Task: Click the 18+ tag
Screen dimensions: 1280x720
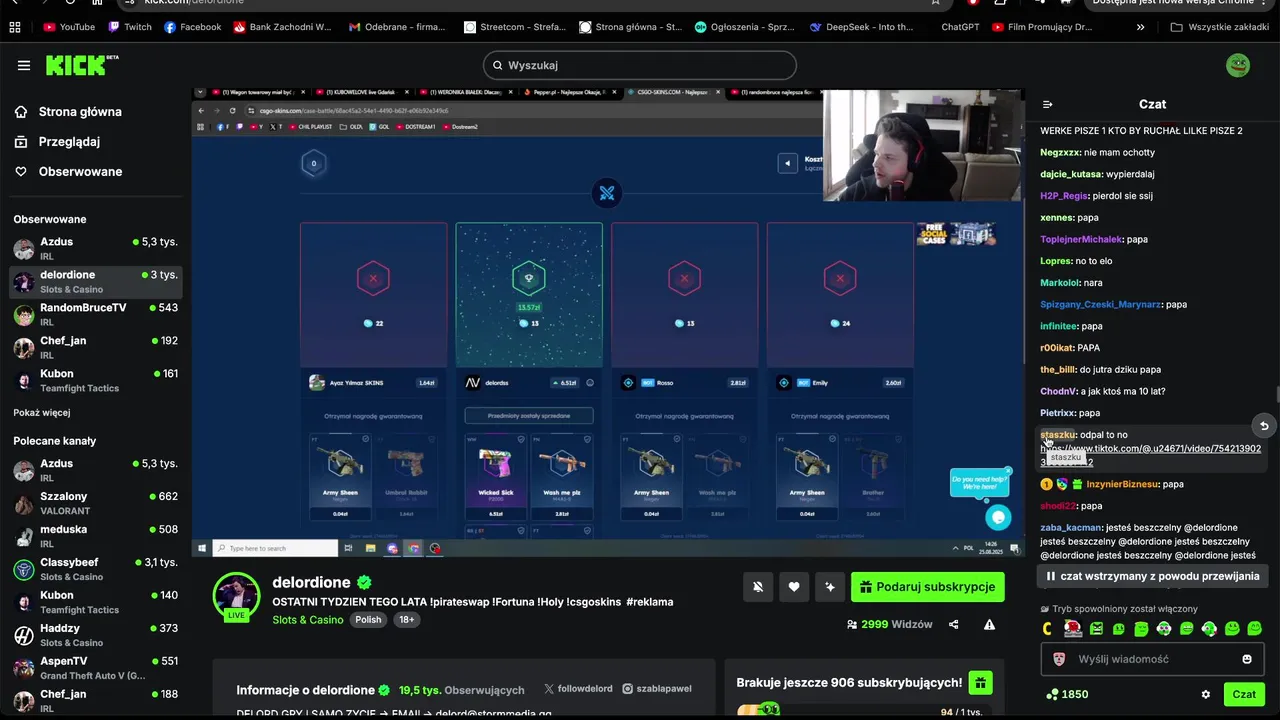Action: (406, 620)
